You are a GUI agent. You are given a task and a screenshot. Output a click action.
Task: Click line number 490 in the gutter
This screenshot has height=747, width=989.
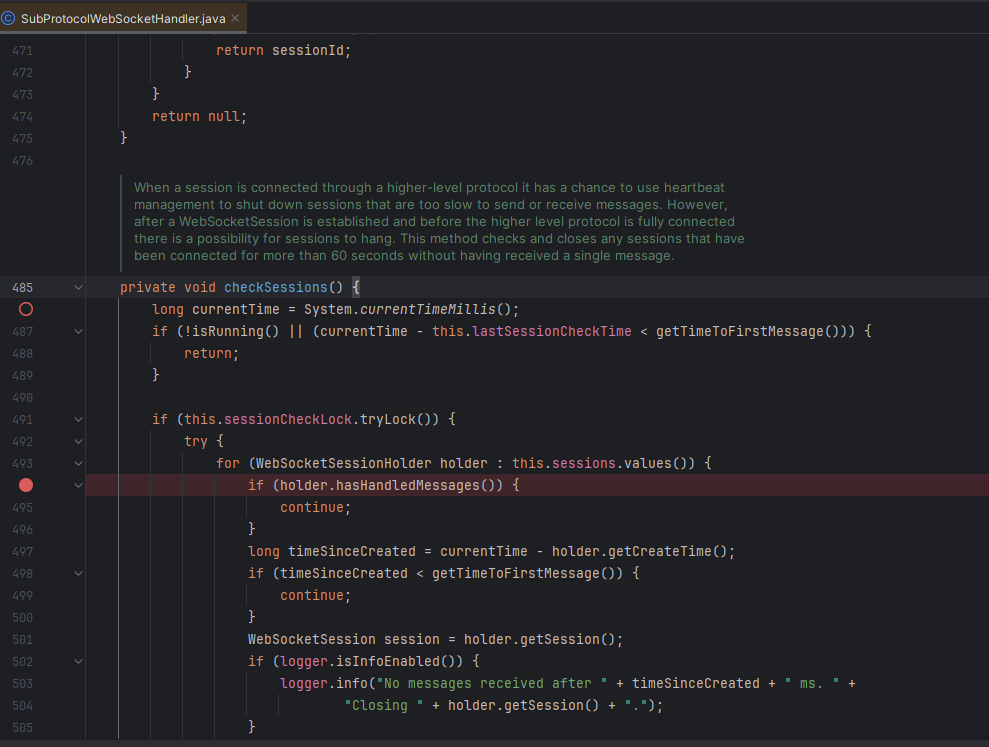pyautogui.click(x=22, y=398)
